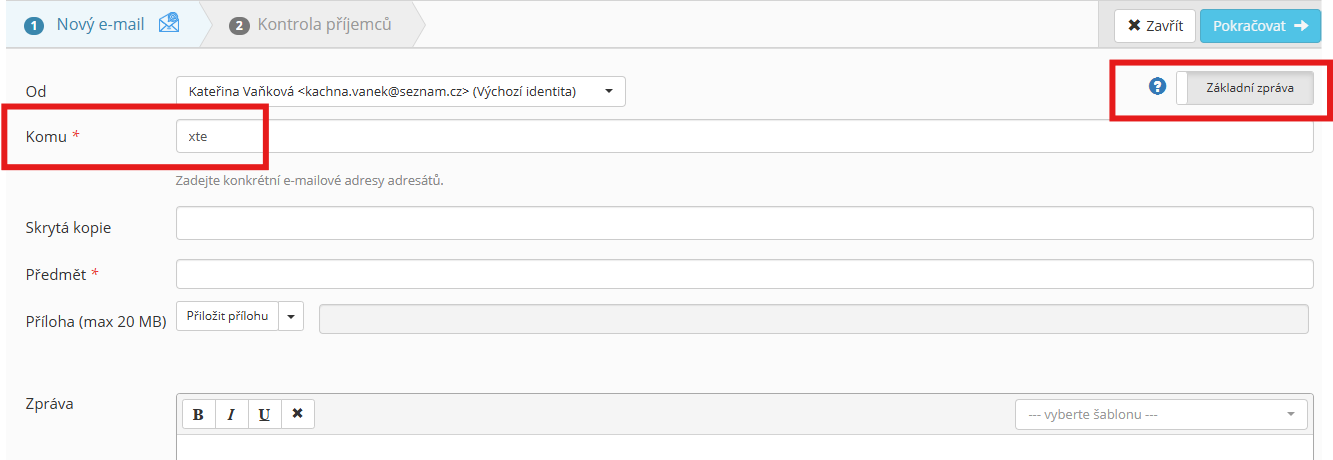This screenshot has height=460, width=1333.
Task: Click into the Předmět subject field
Action: (x=744, y=274)
